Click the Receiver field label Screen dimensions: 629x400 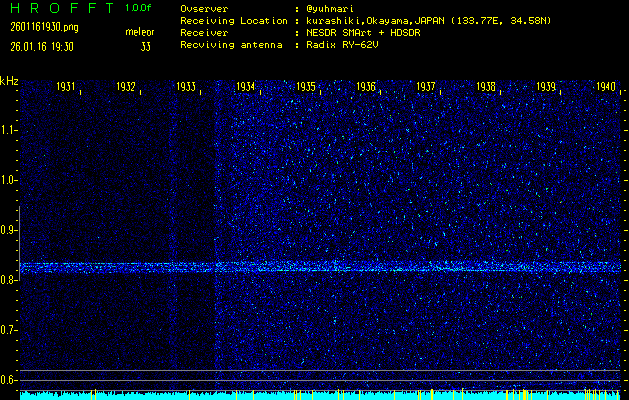coord(204,33)
